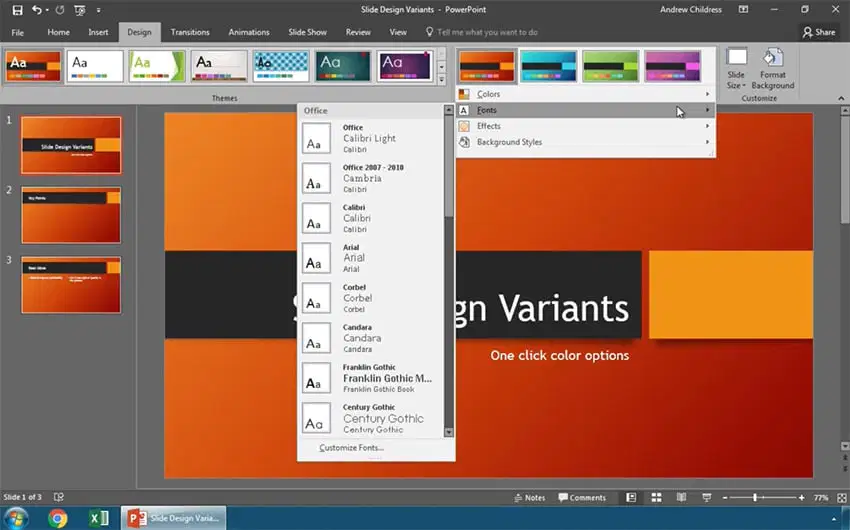Image resolution: width=850 pixels, height=530 pixels.
Task: Select the teal blue variant swatch
Action: (x=549, y=66)
